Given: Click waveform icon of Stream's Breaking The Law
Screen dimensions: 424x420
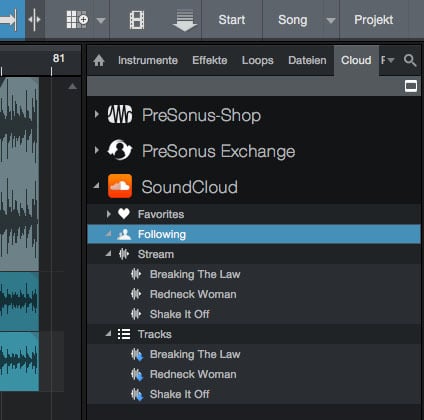Looking at the screenshot, I should (x=136, y=274).
